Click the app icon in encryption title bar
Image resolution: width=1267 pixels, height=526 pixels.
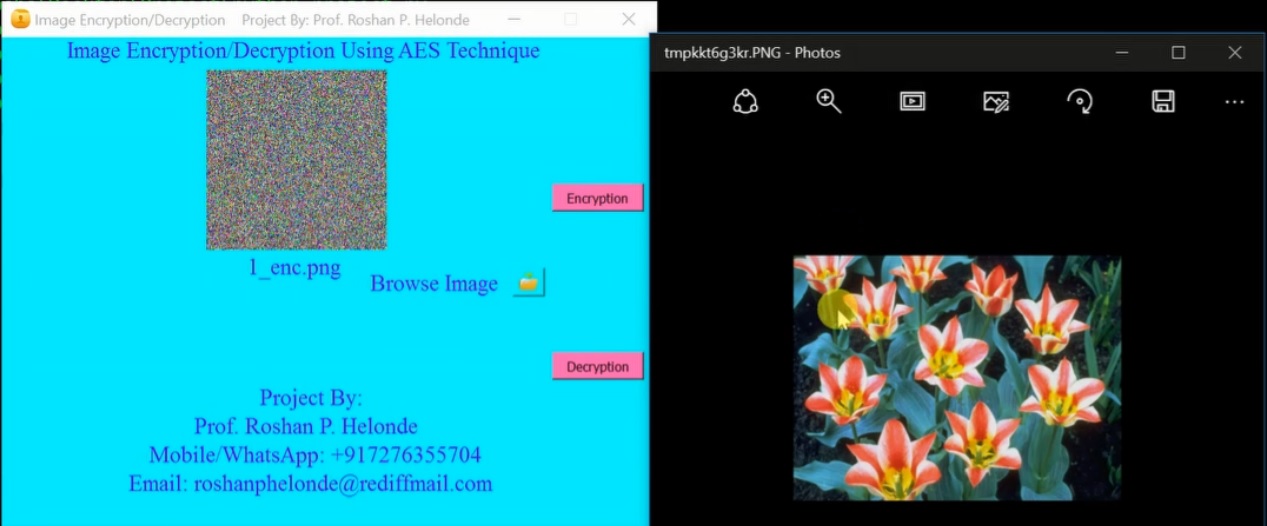tap(20, 19)
